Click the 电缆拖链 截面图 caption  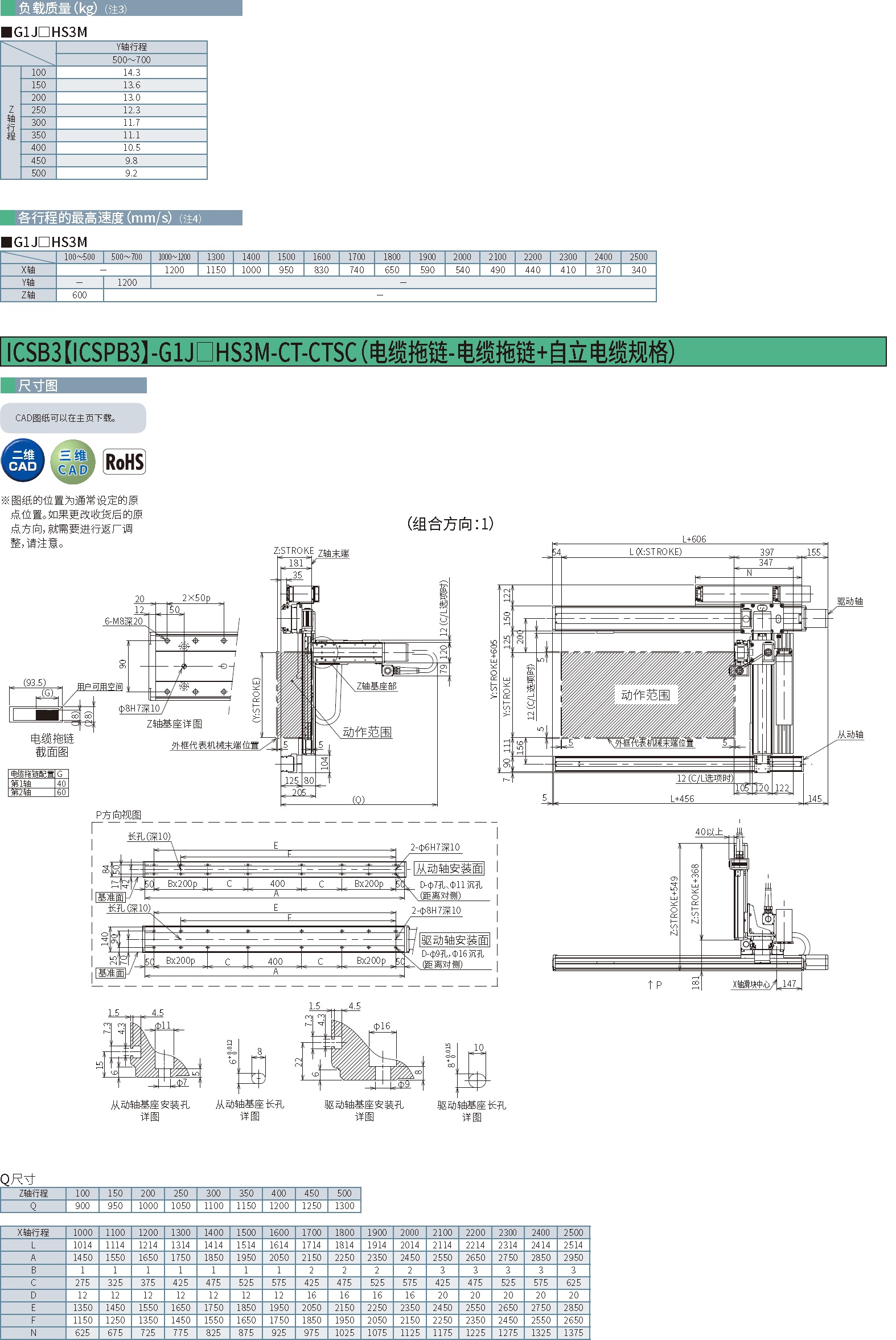point(52,745)
